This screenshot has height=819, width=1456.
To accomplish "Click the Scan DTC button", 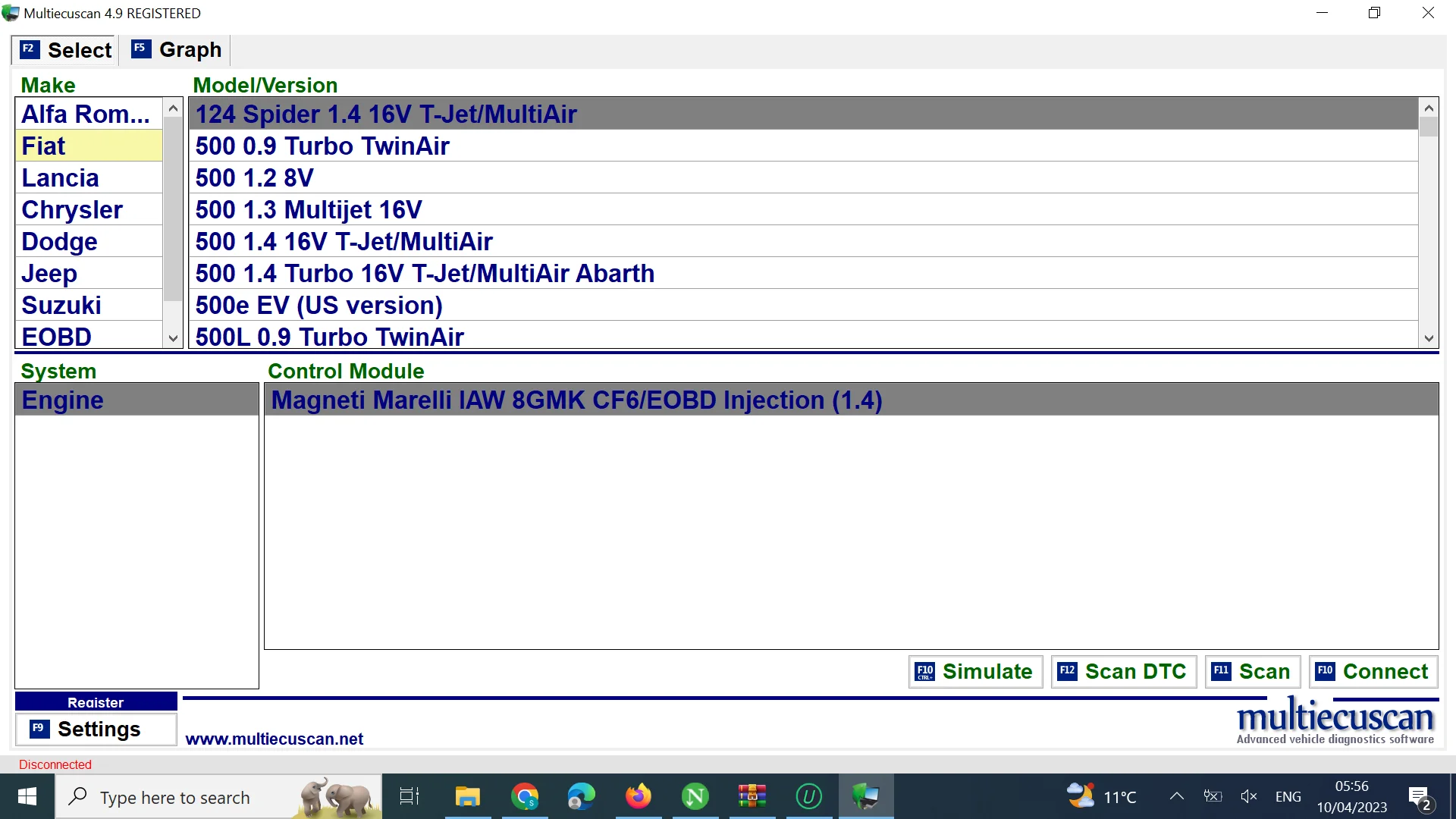I will click(x=1124, y=672).
